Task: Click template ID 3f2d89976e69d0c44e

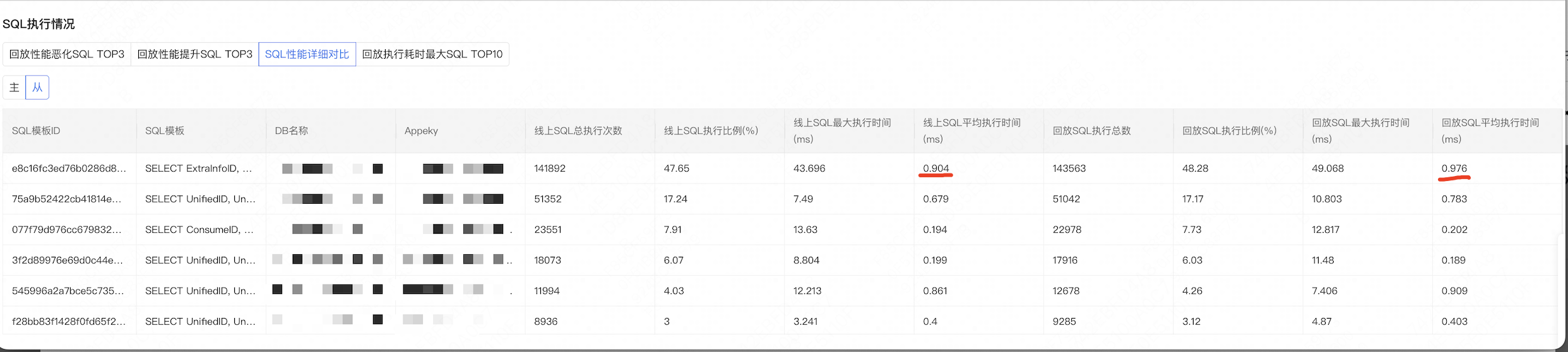Action: tap(66, 260)
